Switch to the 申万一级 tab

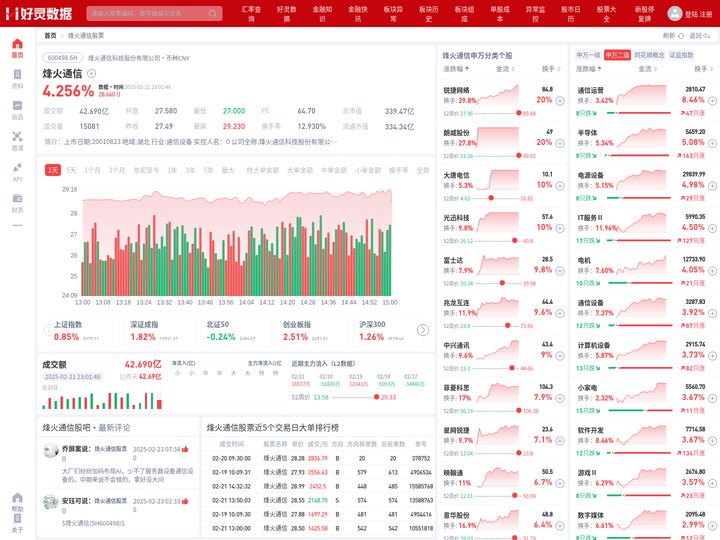click(588, 55)
